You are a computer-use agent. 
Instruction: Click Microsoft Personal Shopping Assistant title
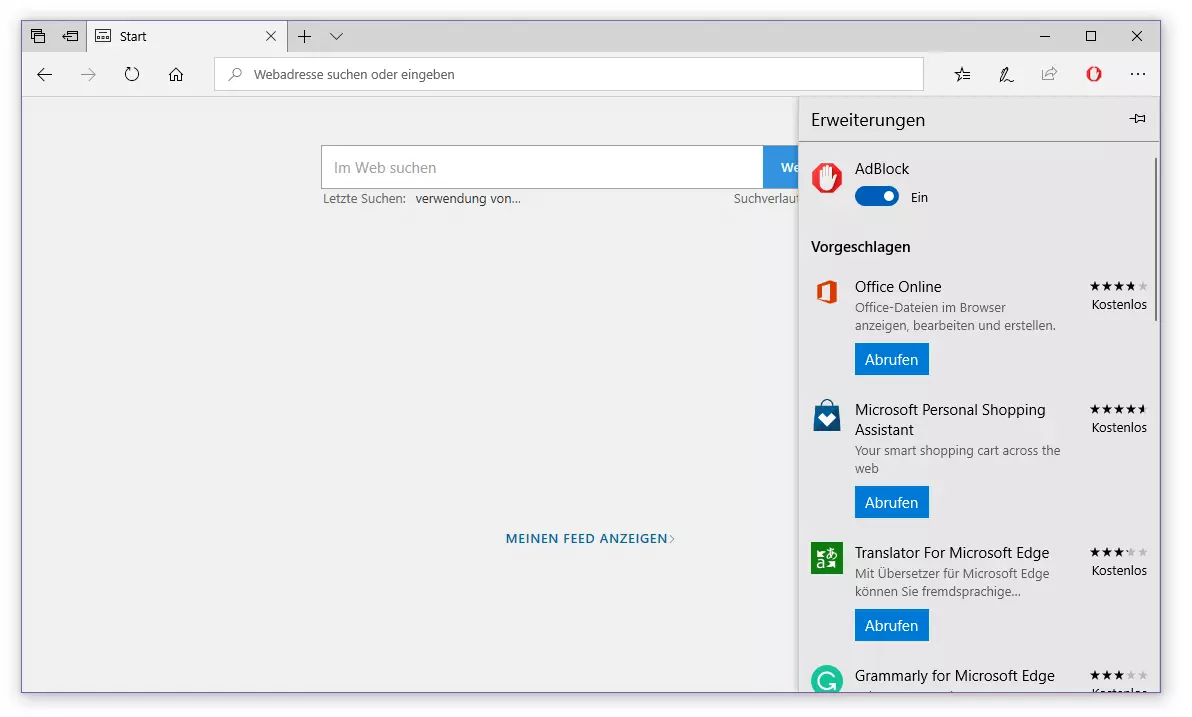(x=949, y=420)
